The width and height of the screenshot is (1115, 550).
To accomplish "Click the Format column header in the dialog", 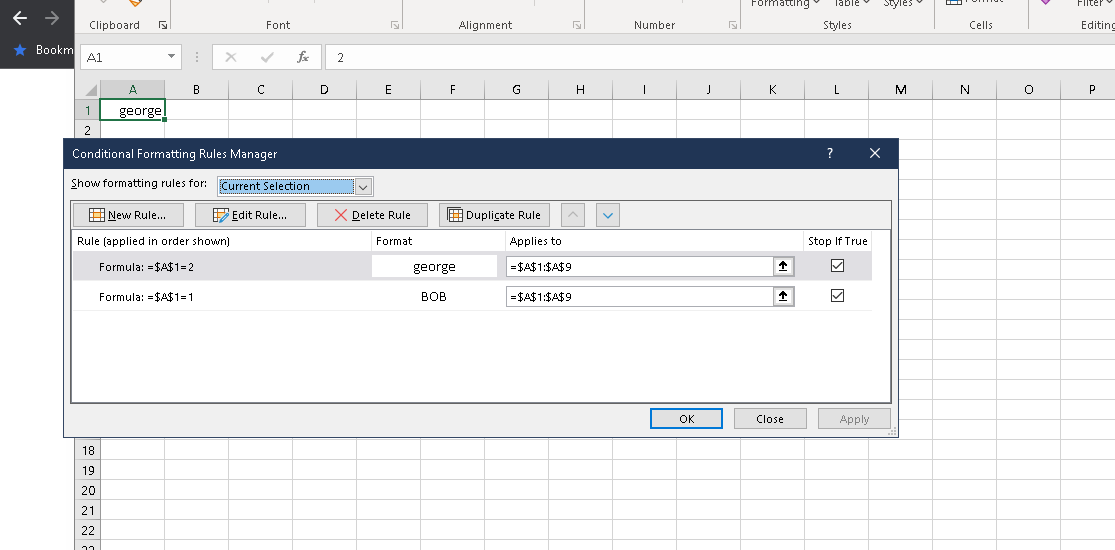I will click(x=394, y=241).
